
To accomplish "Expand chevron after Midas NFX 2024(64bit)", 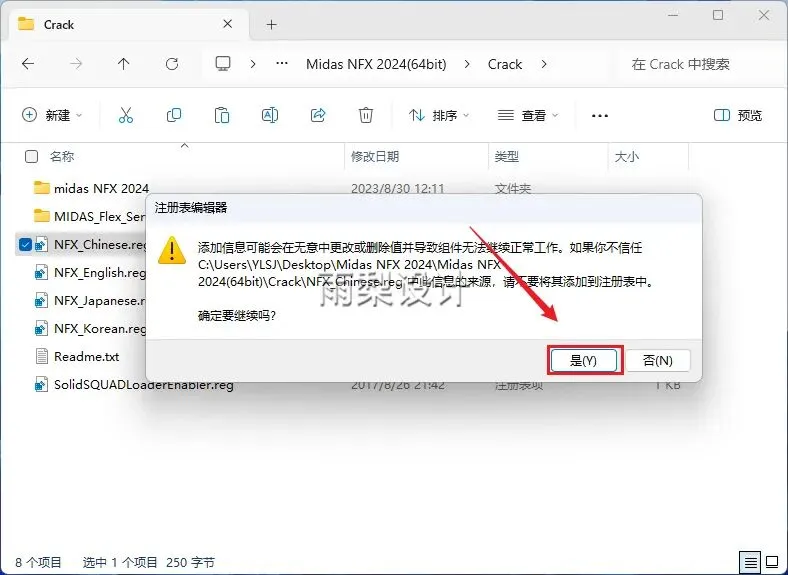I will pyautogui.click(x=467, y=64).
